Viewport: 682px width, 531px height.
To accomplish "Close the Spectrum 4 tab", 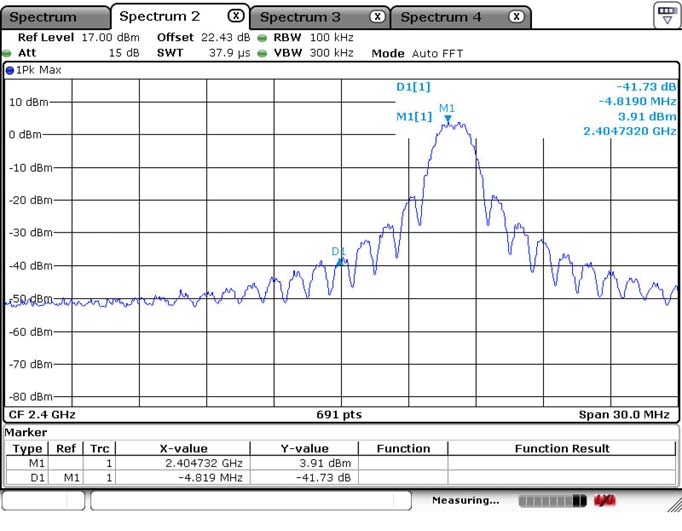I will 516,17.
